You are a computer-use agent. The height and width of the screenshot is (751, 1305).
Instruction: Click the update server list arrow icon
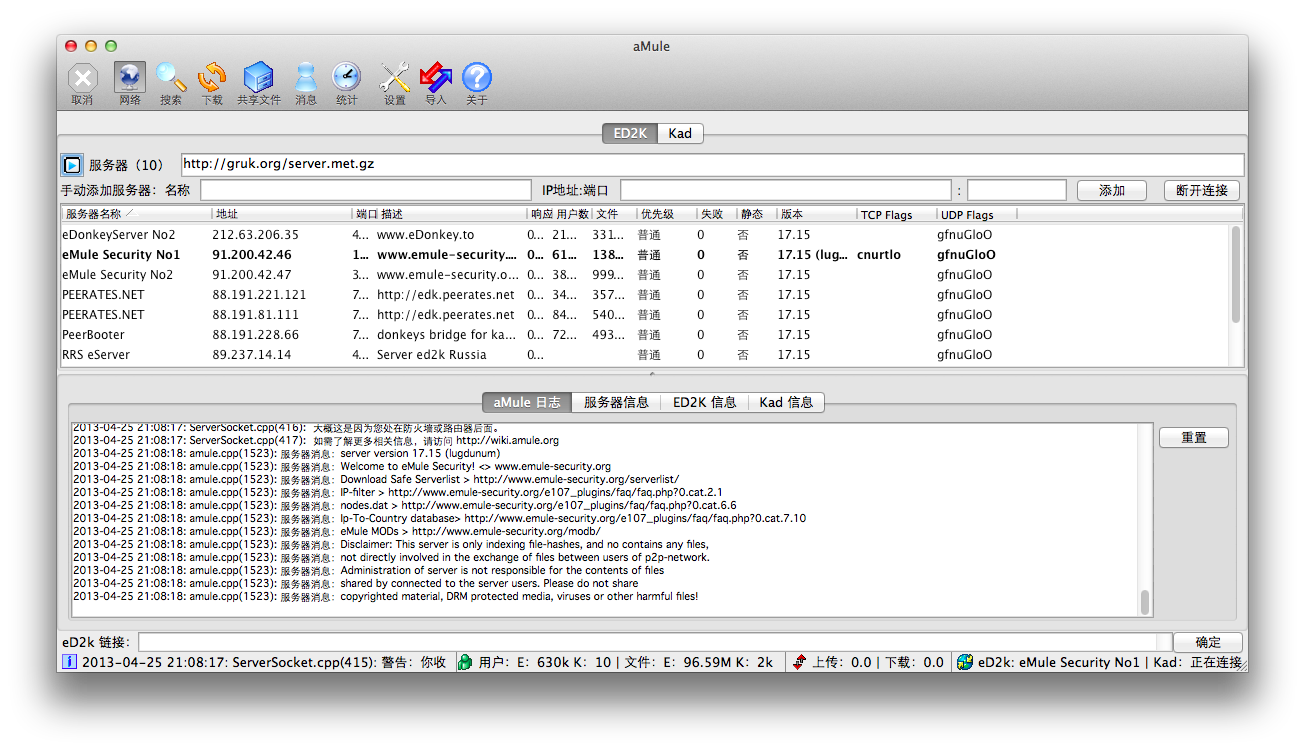click(x=71, y=164)
